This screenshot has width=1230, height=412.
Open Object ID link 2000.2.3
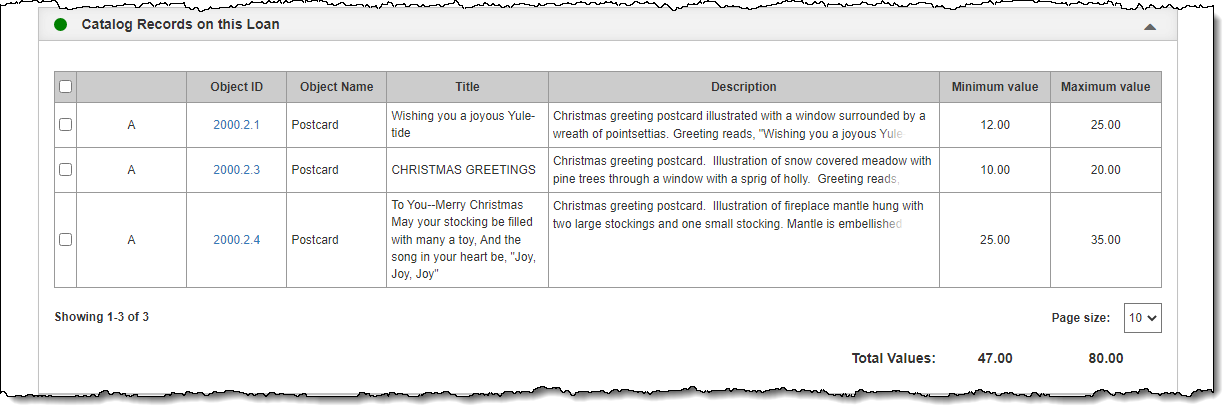pyautogui.click(x=236, y=170)
